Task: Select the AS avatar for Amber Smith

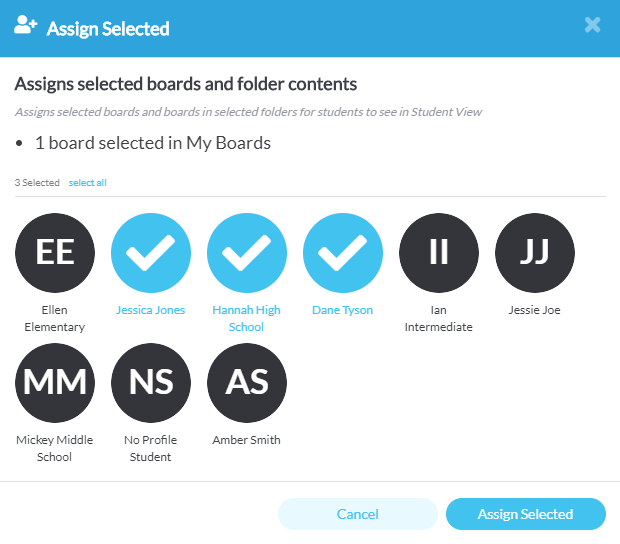Action: coord(247,383)
